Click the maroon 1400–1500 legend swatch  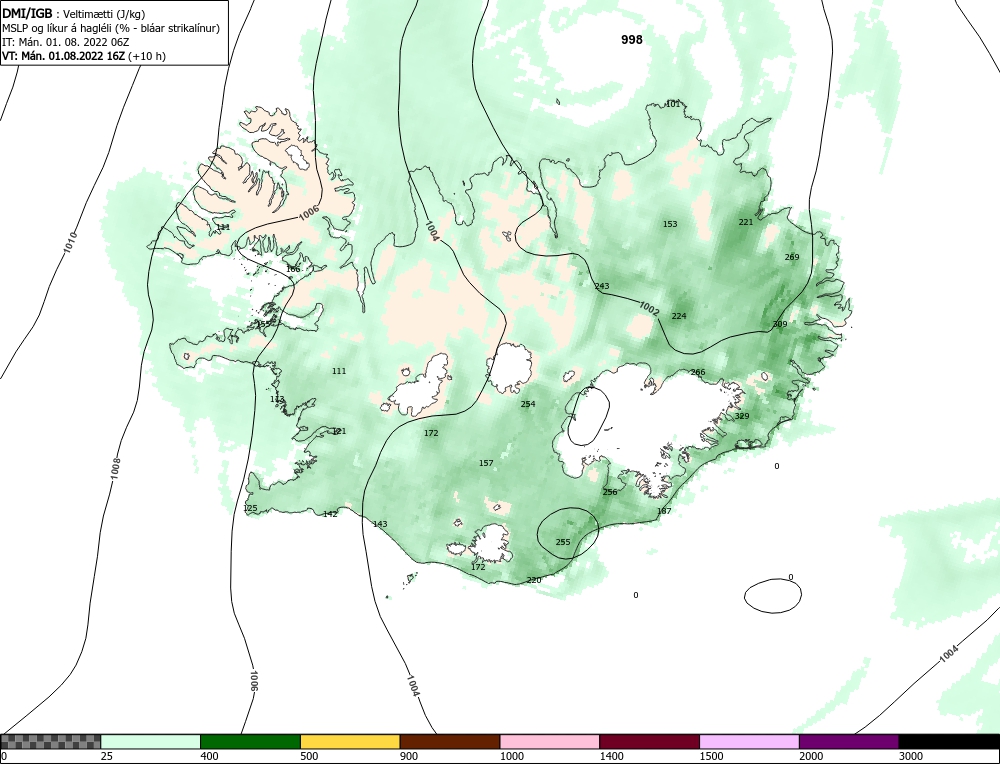(649, 741)
